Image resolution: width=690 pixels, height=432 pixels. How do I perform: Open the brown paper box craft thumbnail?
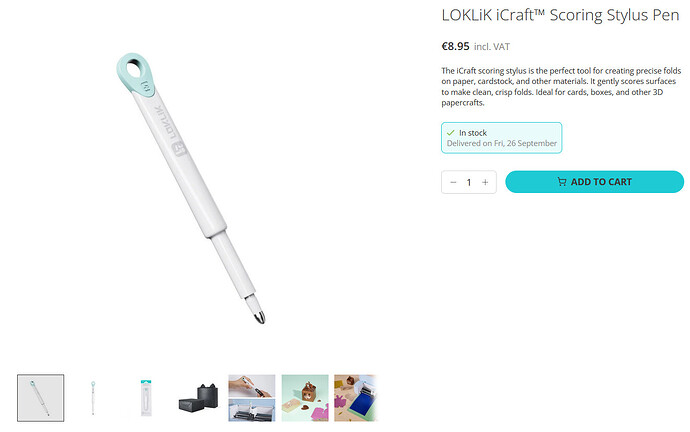[x=305, y=398]
